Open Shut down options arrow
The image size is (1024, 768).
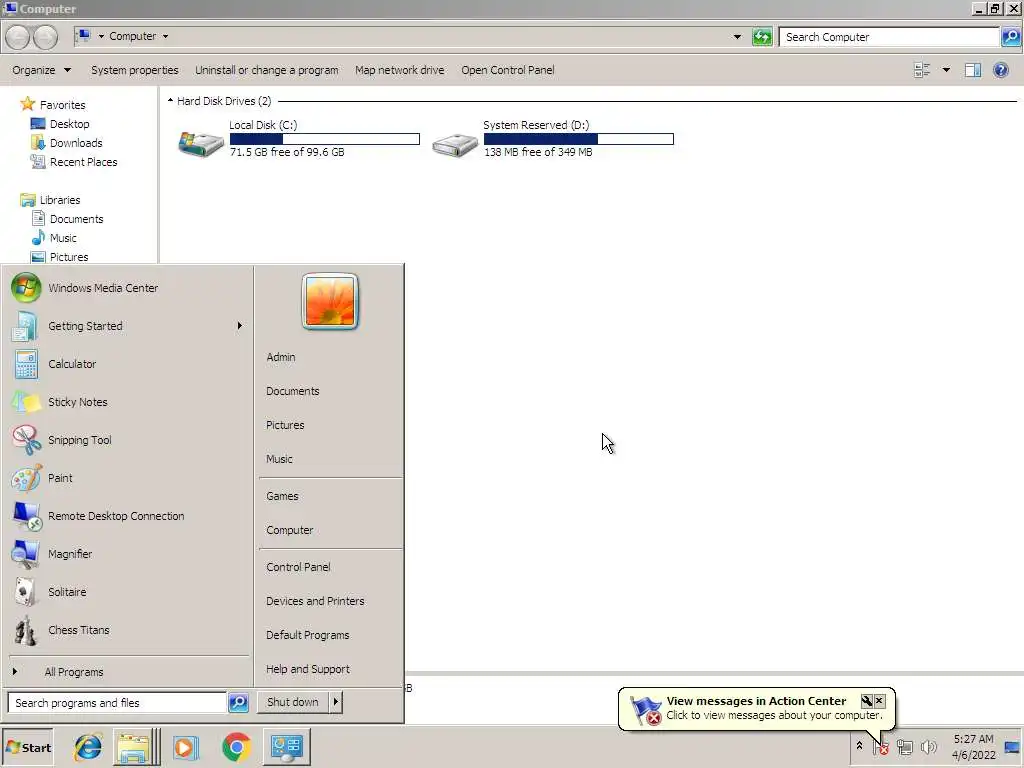coord(336,702)
